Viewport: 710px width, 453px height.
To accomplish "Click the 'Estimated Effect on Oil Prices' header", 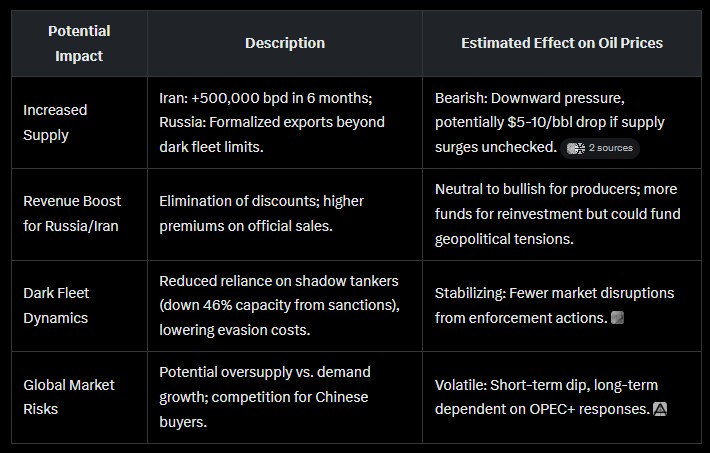I will [561, 43].
